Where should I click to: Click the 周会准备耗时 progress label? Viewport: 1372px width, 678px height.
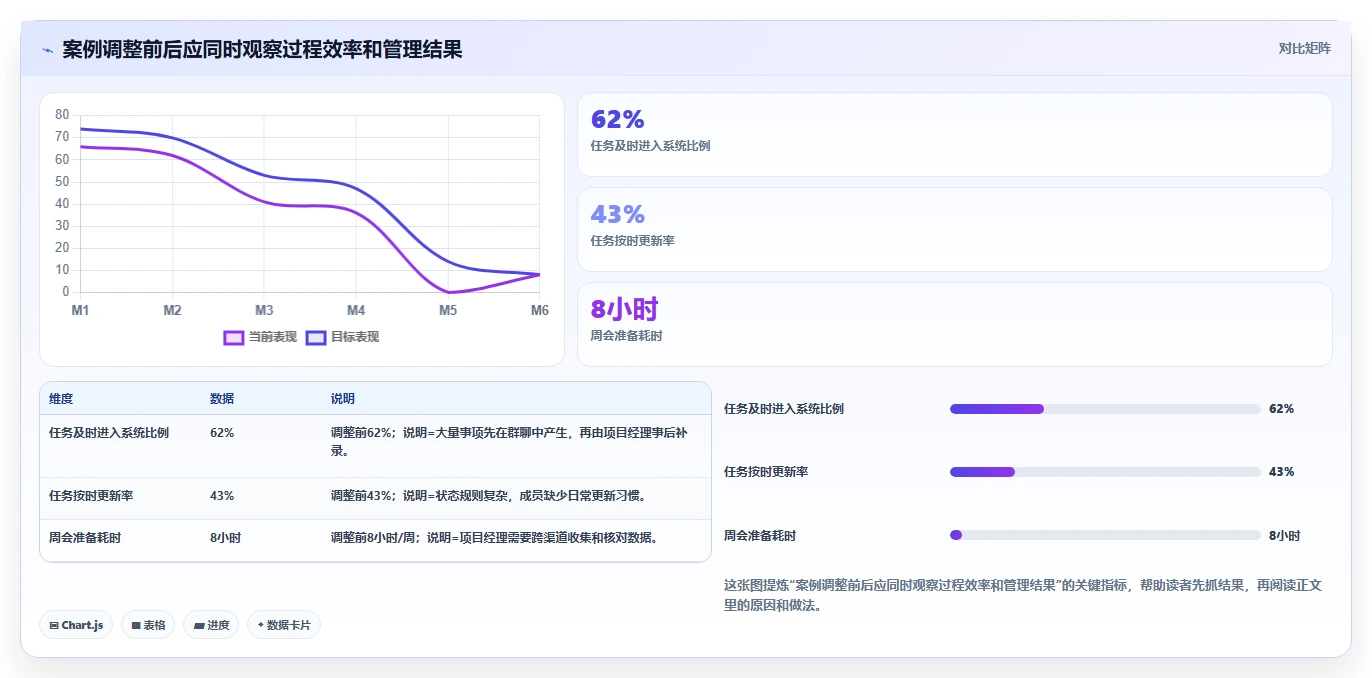(x=760, y=536)
